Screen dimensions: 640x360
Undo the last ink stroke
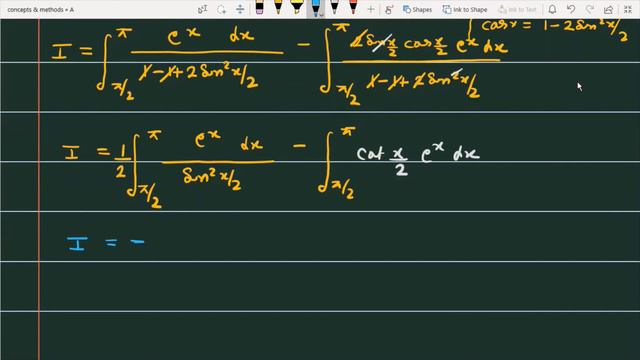tap(571, 9)
